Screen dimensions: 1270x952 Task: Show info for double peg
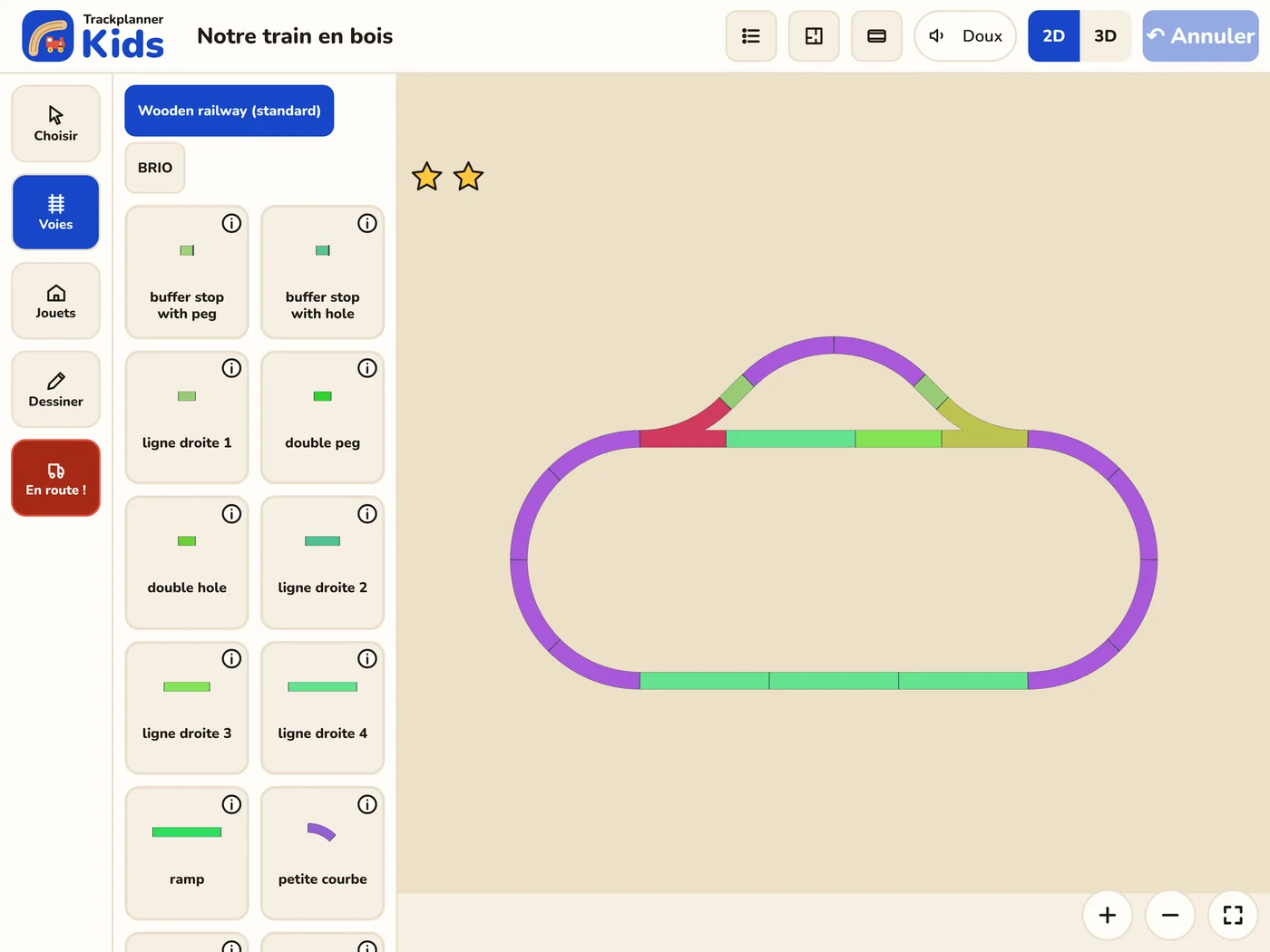coord(367,368)
